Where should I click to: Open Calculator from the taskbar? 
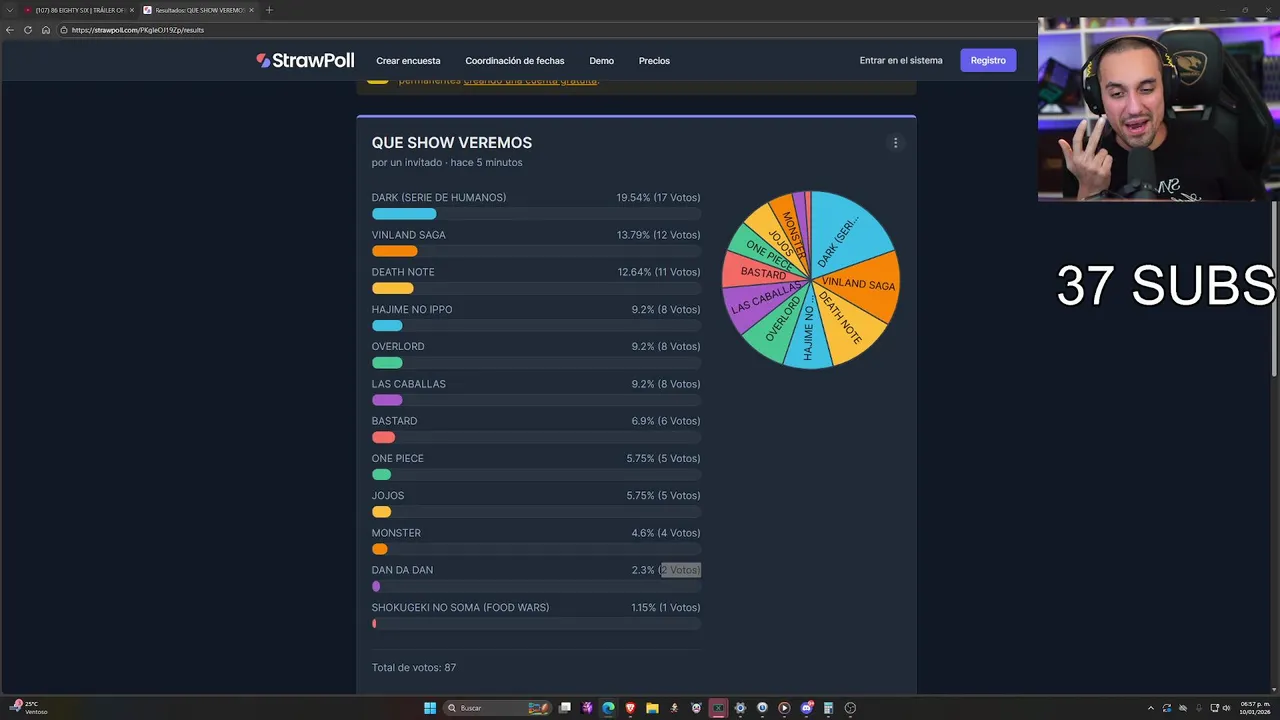tap(828, 708)
